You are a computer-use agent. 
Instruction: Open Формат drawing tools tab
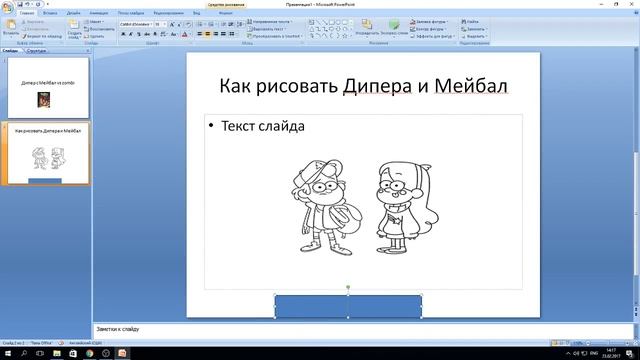point(226,13)
